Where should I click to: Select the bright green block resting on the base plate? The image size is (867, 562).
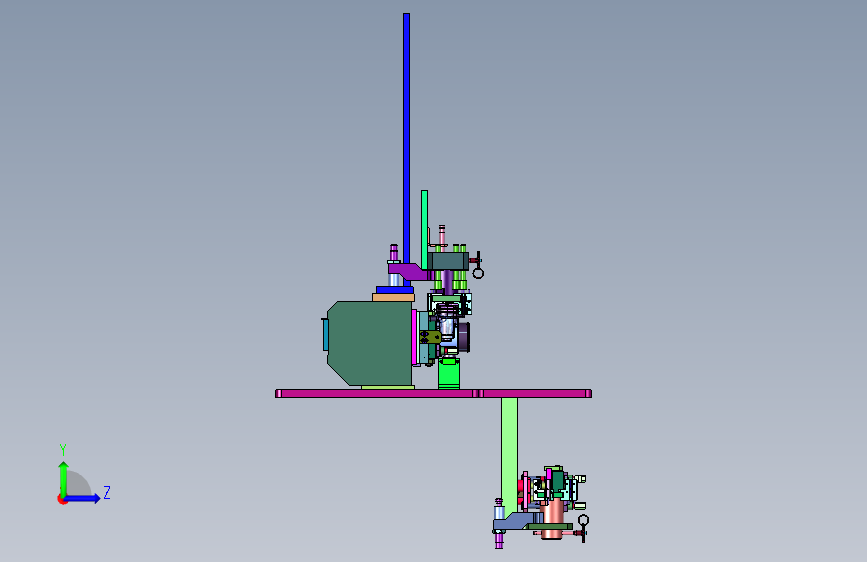[448, 374]
